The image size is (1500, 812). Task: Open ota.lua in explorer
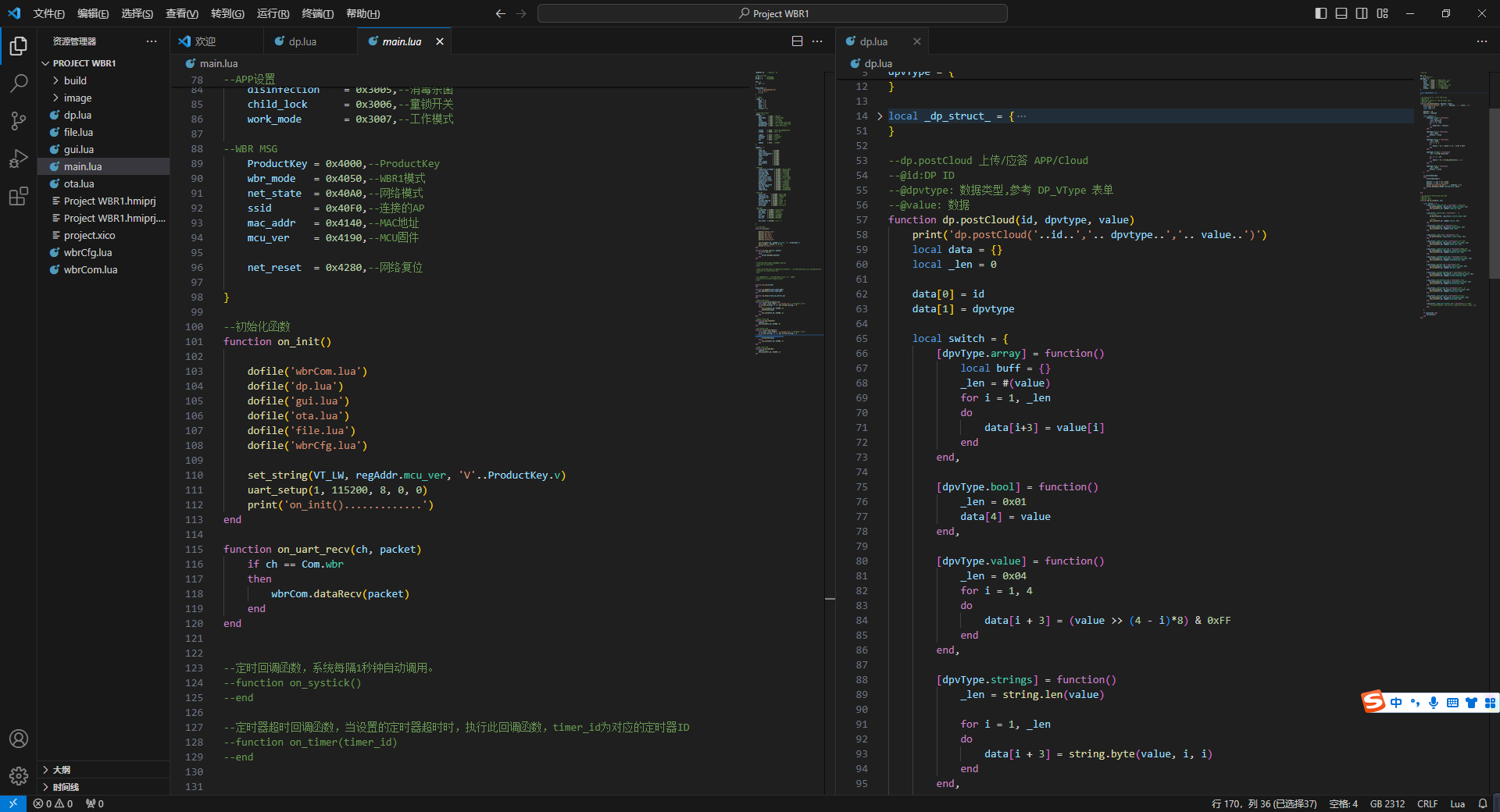104,183
